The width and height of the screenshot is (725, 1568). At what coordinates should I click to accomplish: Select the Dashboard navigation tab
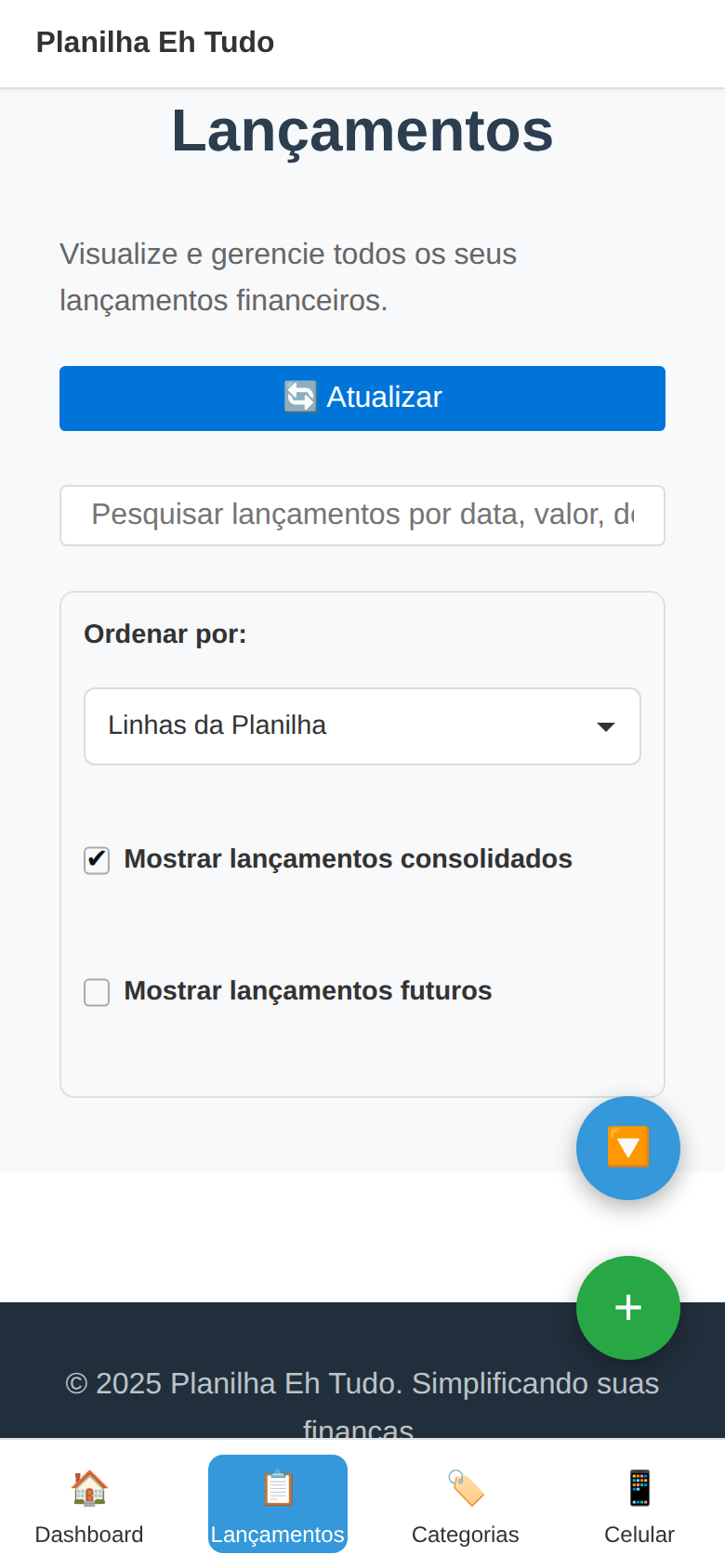click(x=89, y=1505)
